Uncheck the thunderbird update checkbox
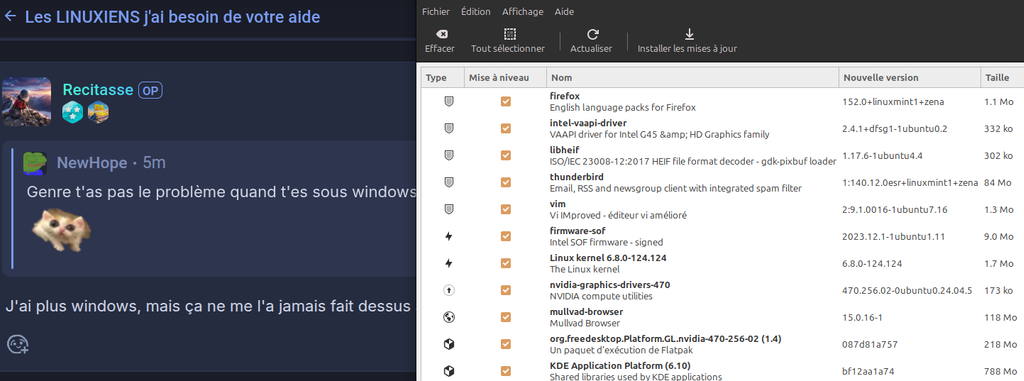The image size is (1024, 381). pyautogui.click(x=505, y=182)
